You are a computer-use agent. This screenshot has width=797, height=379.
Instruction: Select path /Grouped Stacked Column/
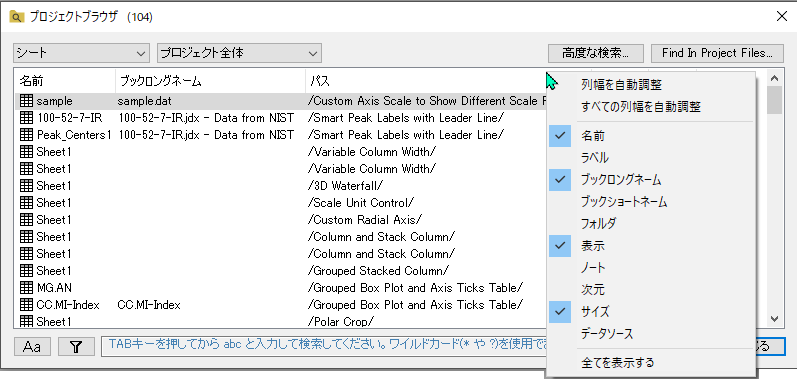378,271
